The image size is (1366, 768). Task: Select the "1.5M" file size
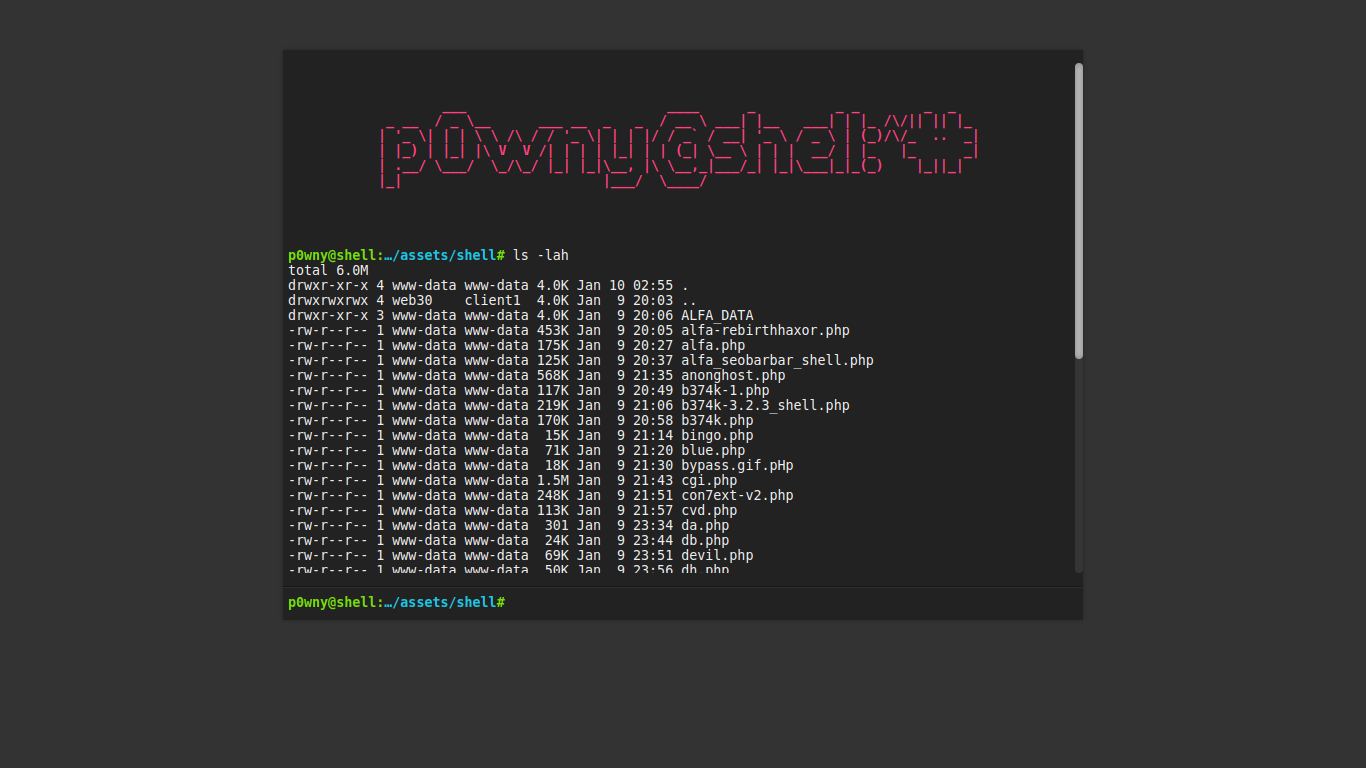[553, 480]
